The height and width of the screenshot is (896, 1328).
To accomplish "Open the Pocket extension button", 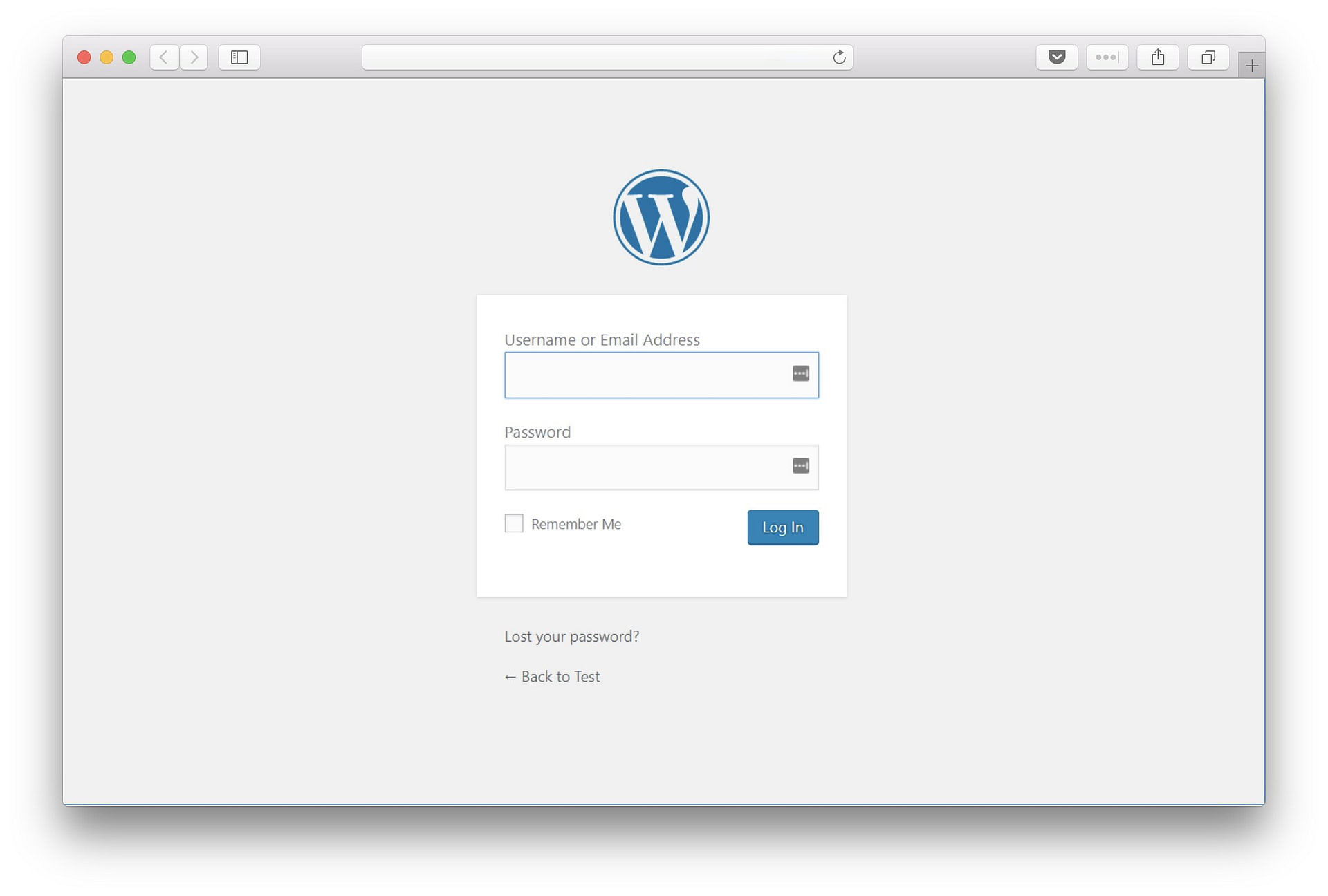I will (x=1056, y=57).
